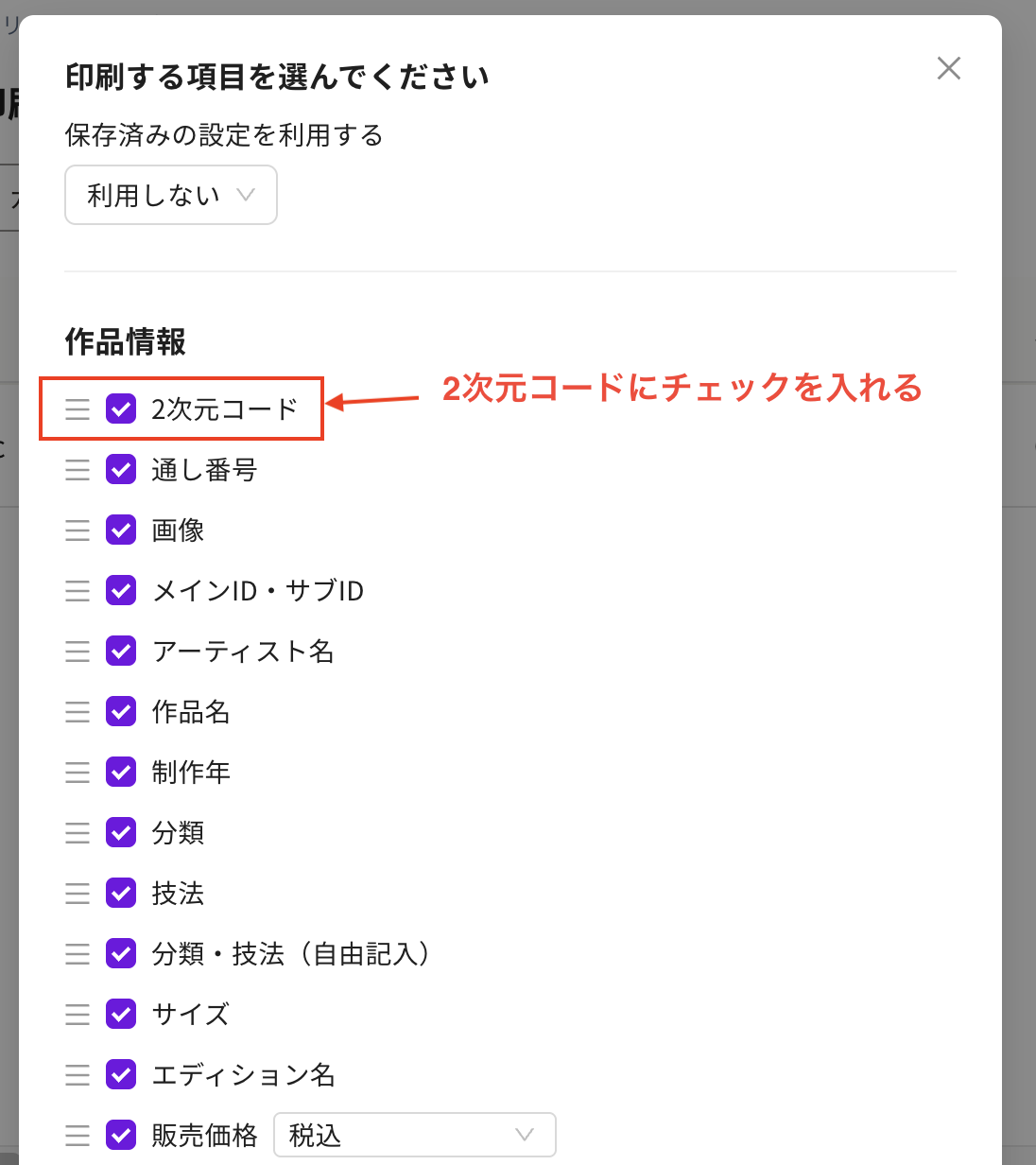Grab the drag handle beside 2次元コード
The width and height of the screenshot is (1036, 1165).
pos(77,409)
